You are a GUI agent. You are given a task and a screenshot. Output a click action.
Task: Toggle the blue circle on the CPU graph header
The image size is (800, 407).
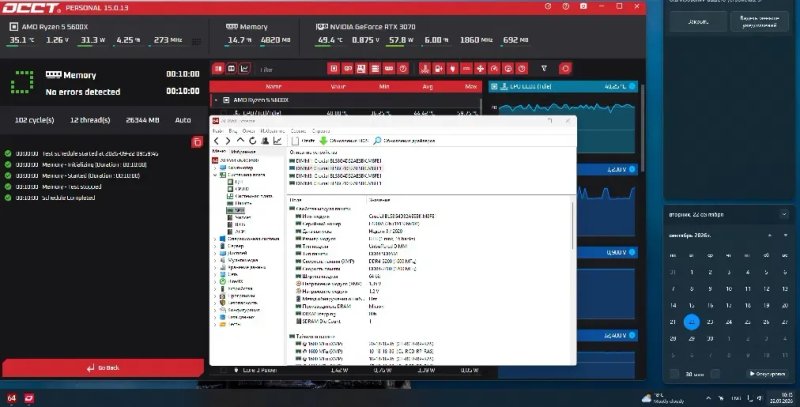point(632,86)
